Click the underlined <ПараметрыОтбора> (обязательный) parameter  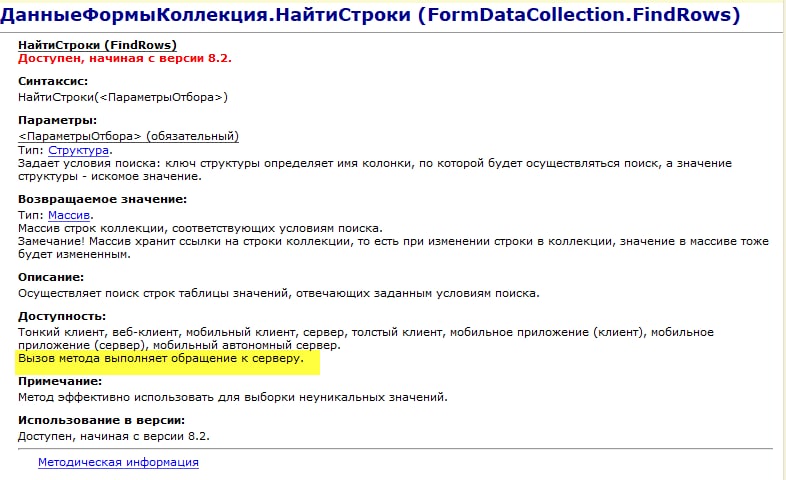pos(128,136)
